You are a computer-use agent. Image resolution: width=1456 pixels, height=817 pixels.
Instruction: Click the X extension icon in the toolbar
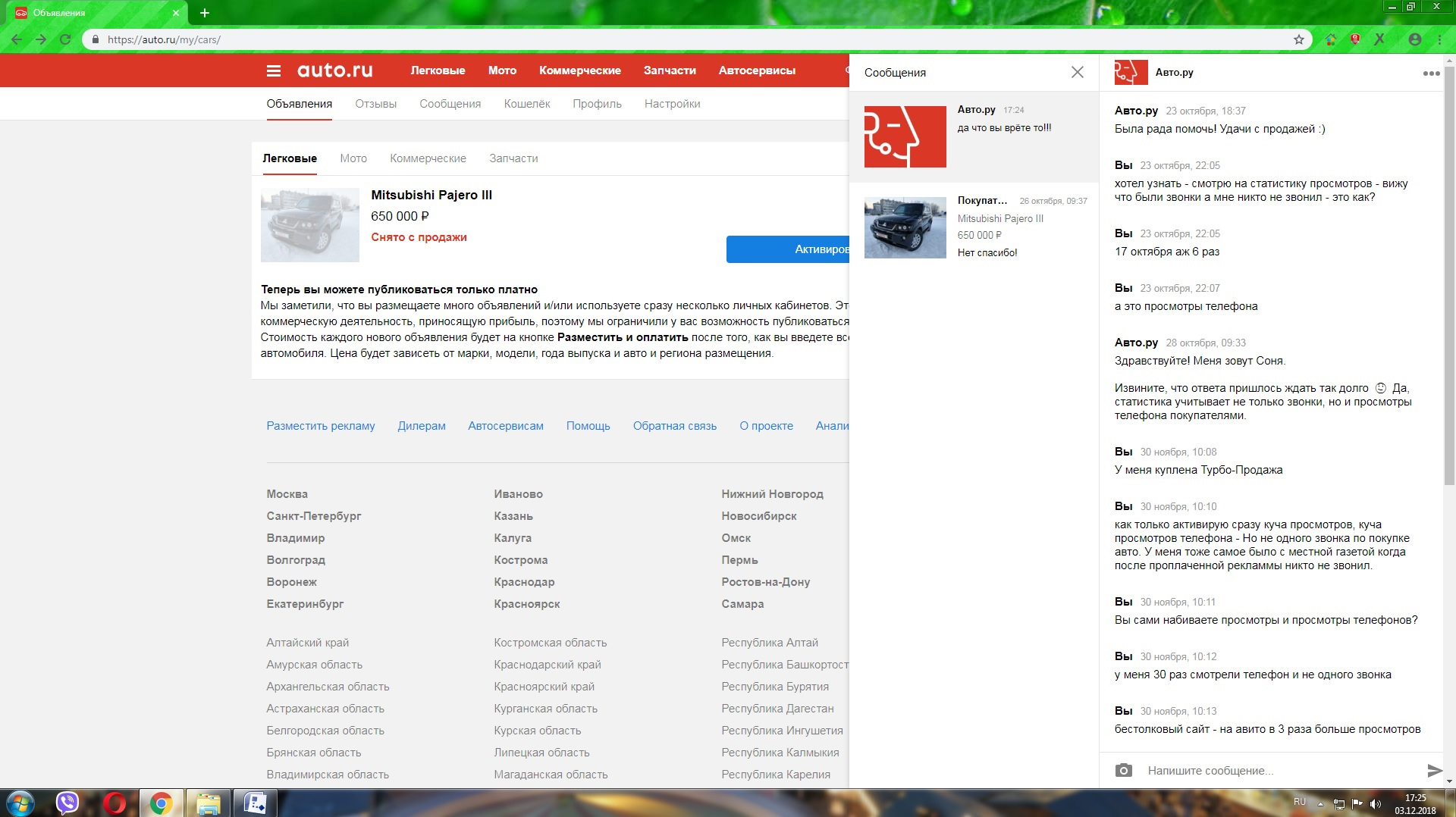[x=1379, y=39]
